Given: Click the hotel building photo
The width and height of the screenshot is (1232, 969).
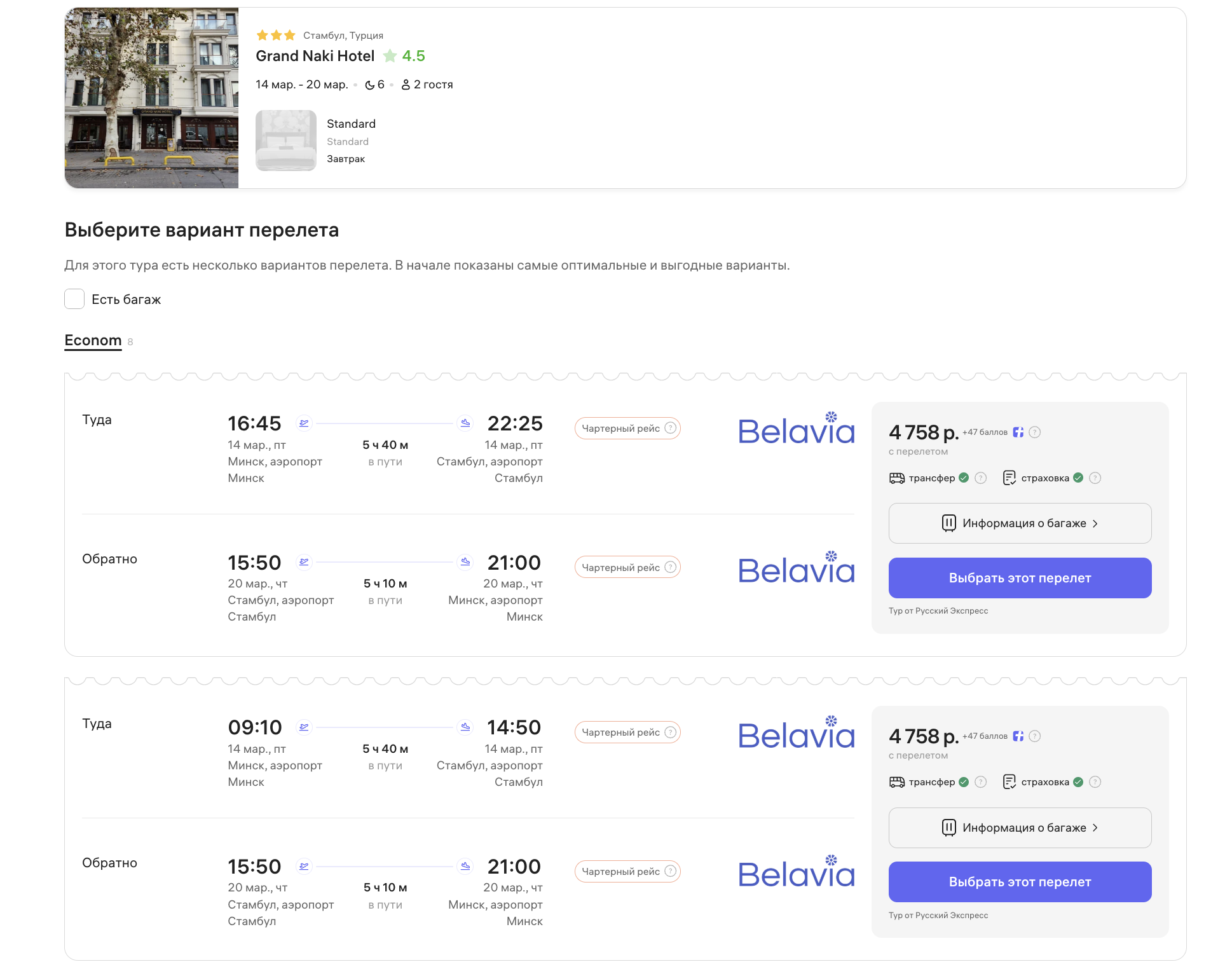Looking at the screenshot, I should point(151,98).
